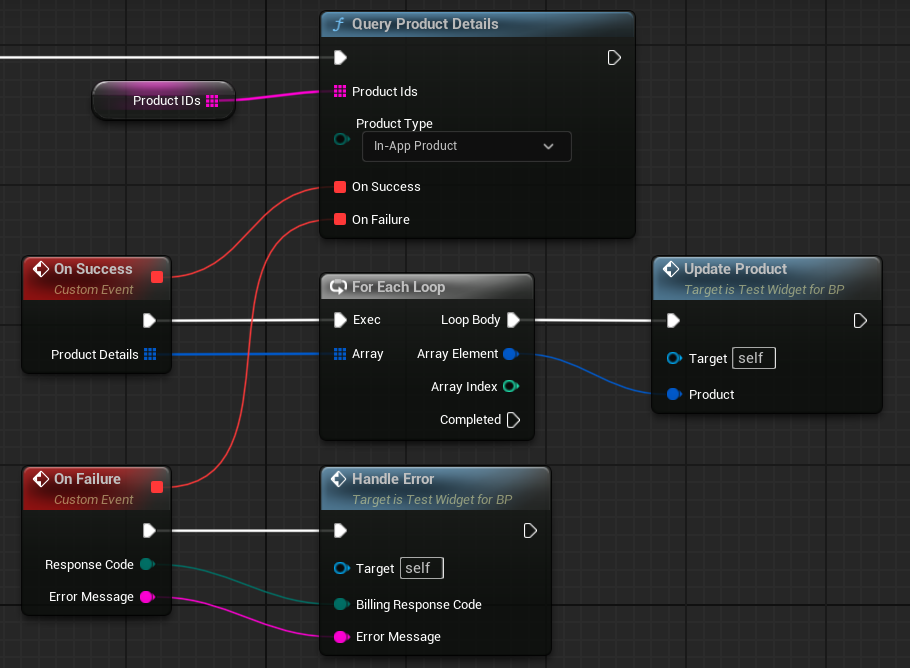Select the For Each Loop node header

(398, 287)
